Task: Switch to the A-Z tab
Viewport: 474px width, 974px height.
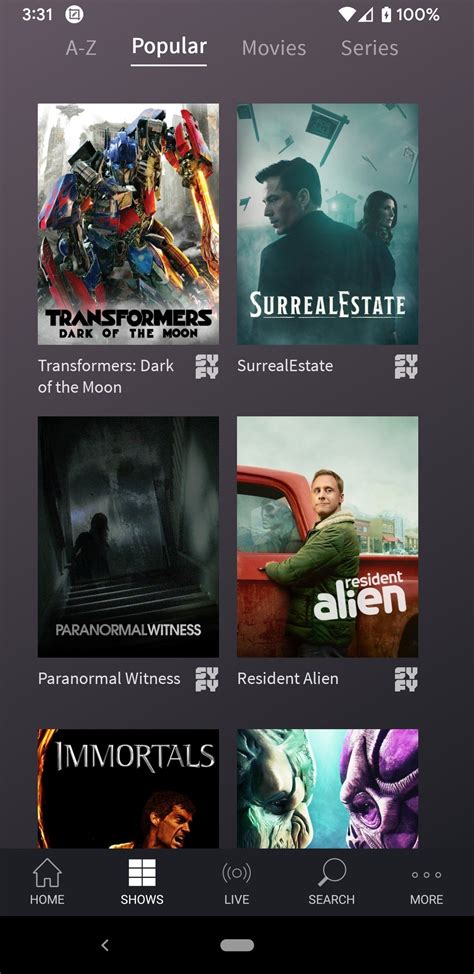Action: (81, 48)
